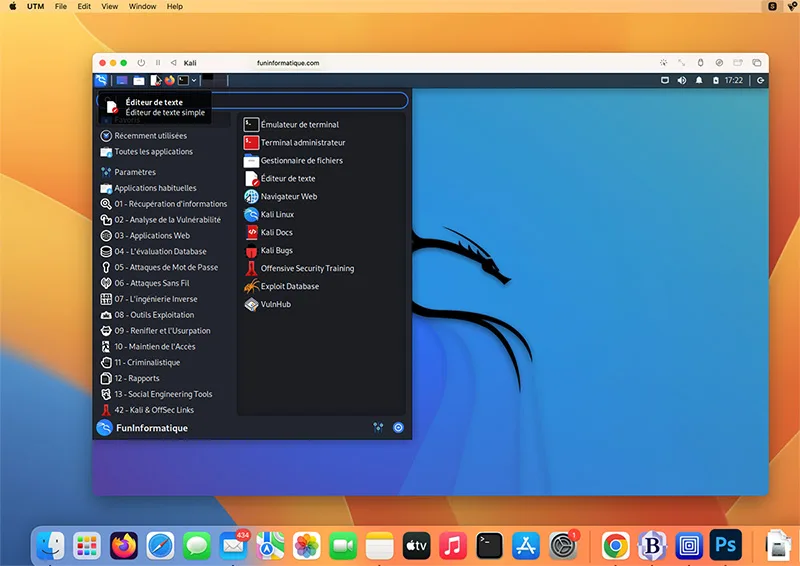Open the Kali dragon applications menu button

tap(101, 80)
